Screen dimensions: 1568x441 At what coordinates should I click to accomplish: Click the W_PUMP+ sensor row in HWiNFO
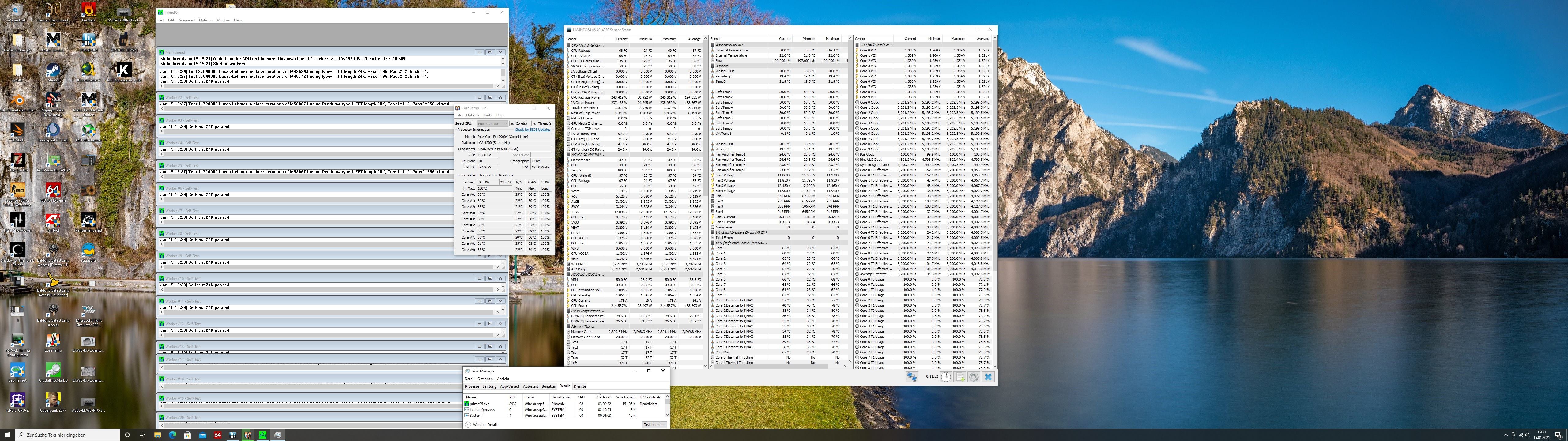[x=635, y=264]
